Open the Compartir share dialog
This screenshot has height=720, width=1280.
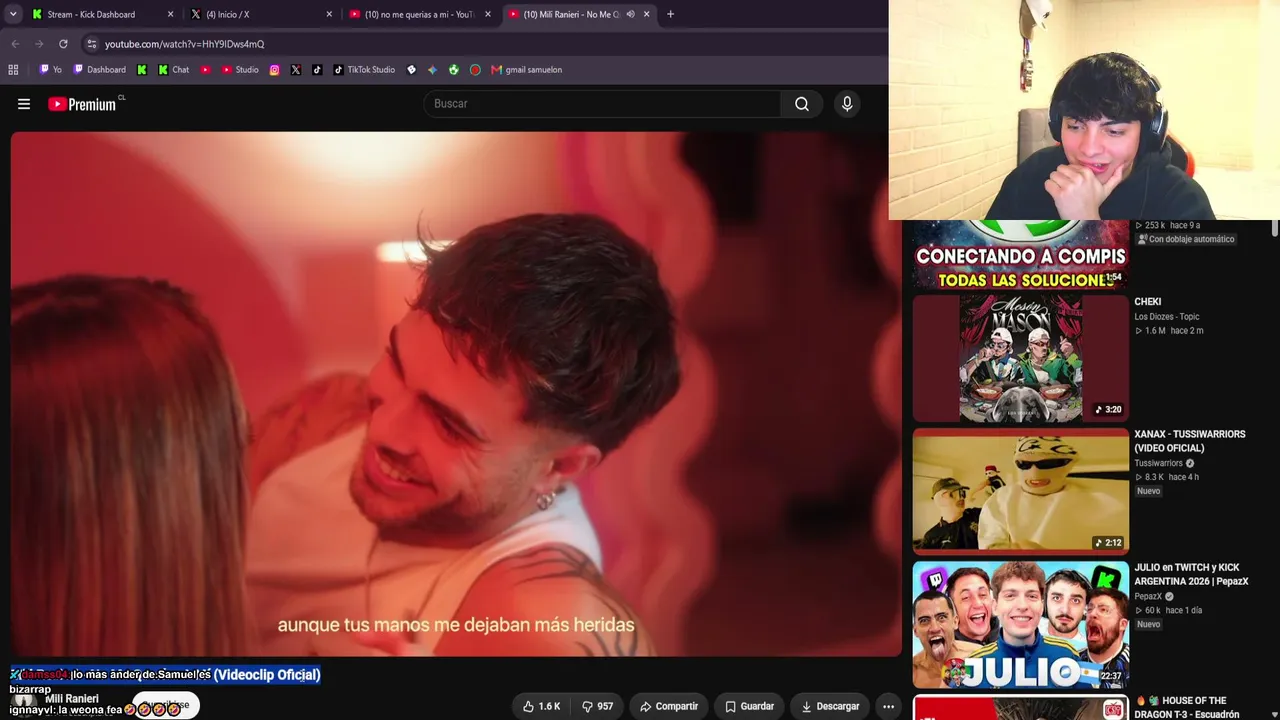click(x=669, y=706)
